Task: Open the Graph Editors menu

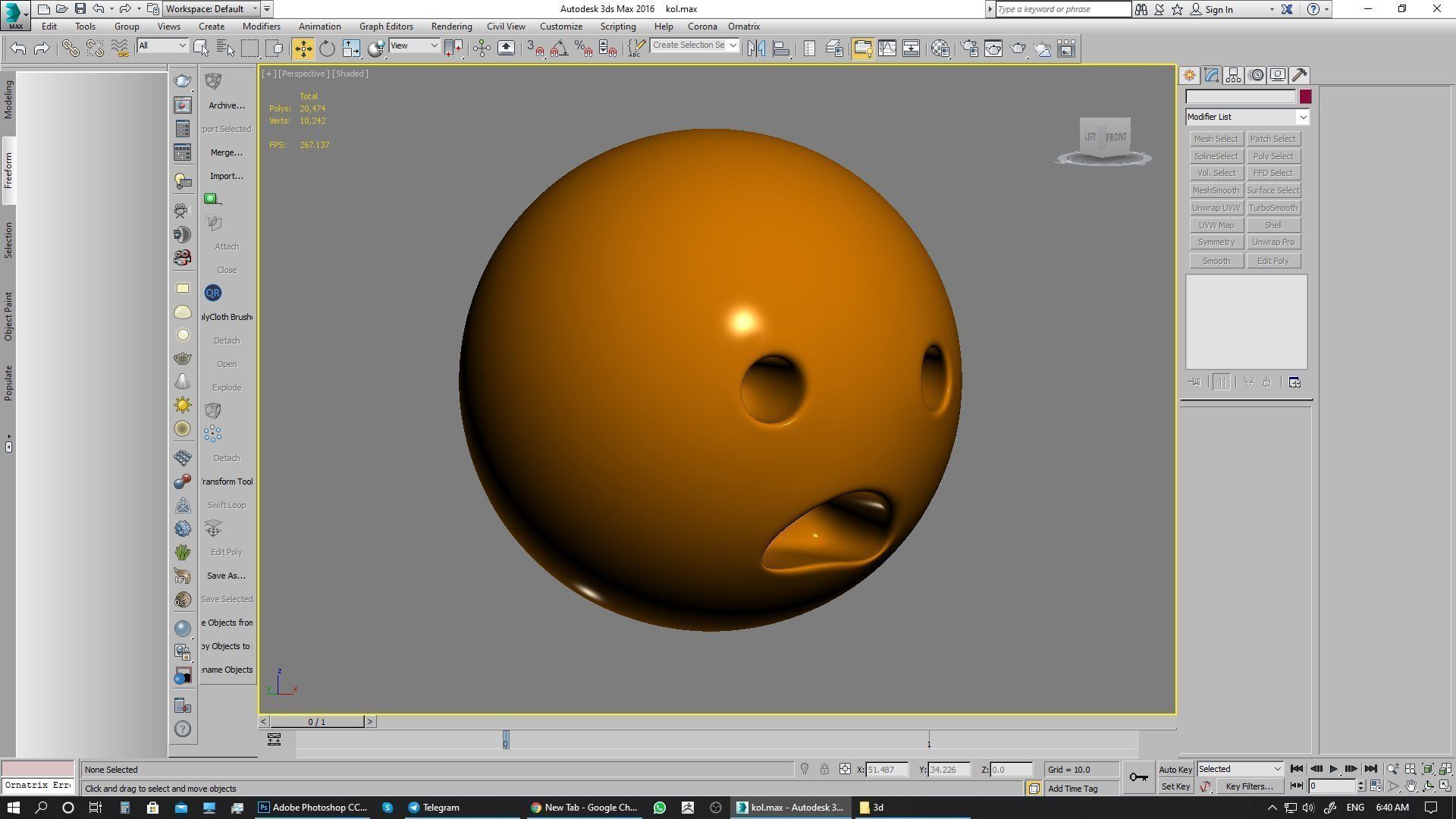Action: pos(386,27)
